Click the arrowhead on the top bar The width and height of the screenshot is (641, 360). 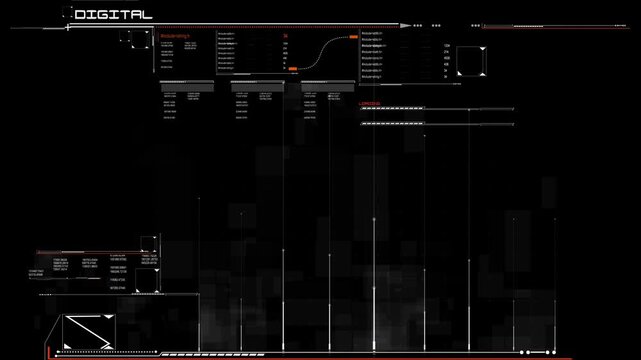click(405, 26)
